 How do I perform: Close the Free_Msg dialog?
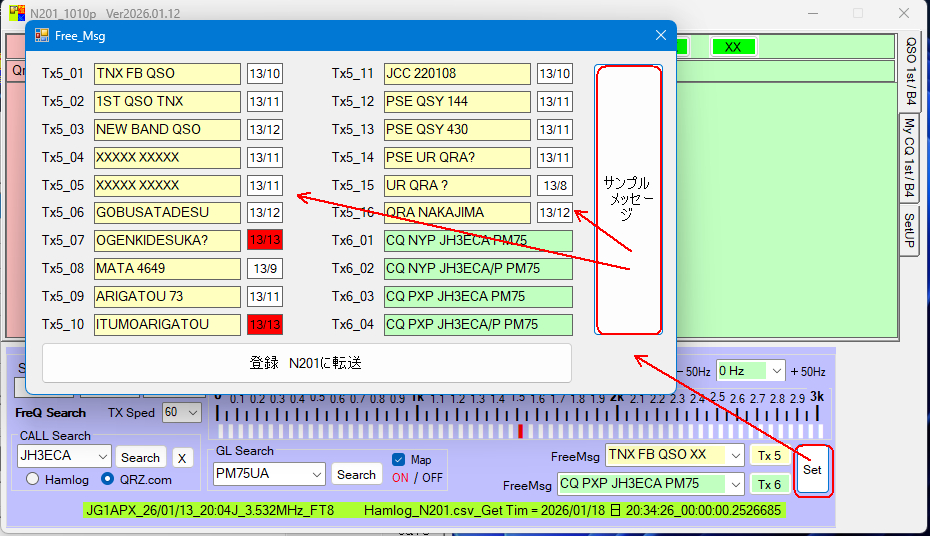(660, 36)
